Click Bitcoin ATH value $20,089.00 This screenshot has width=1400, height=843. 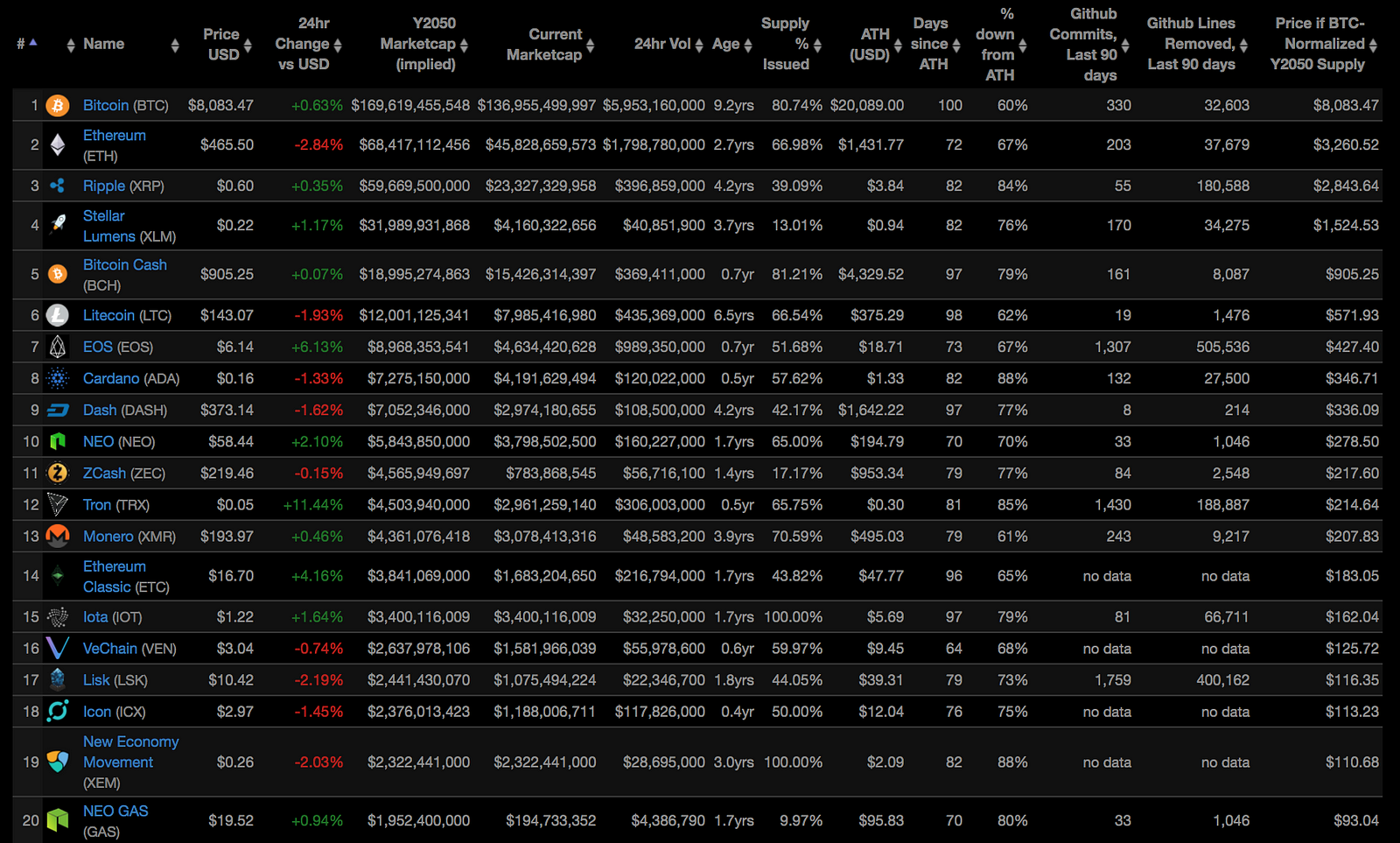(x=867, y=106)
